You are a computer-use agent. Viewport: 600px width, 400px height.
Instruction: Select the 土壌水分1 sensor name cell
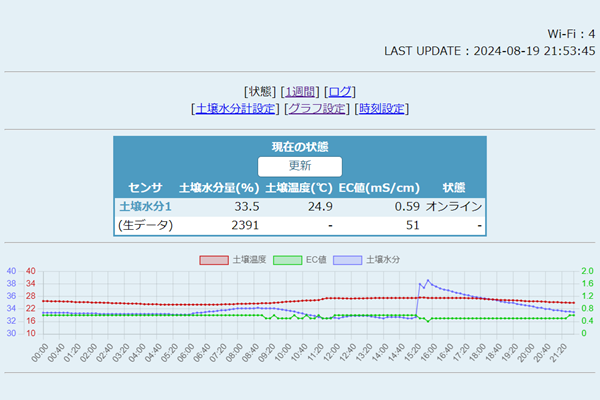(145, 206)
